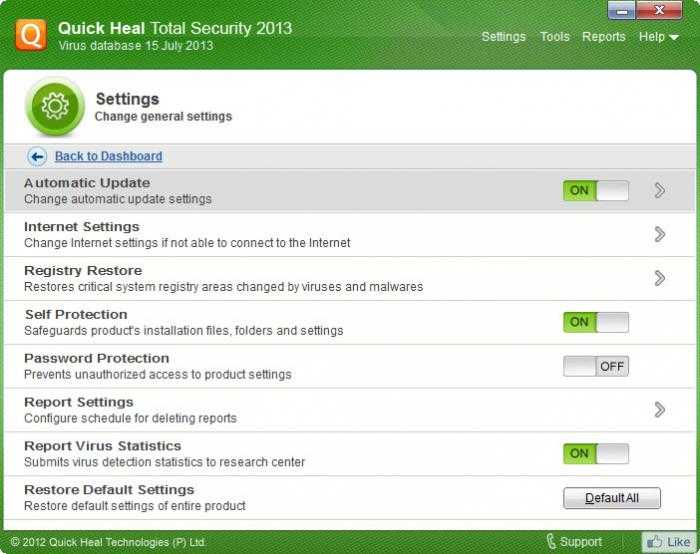Click the green Settings gear icon

tap(55, 106)
